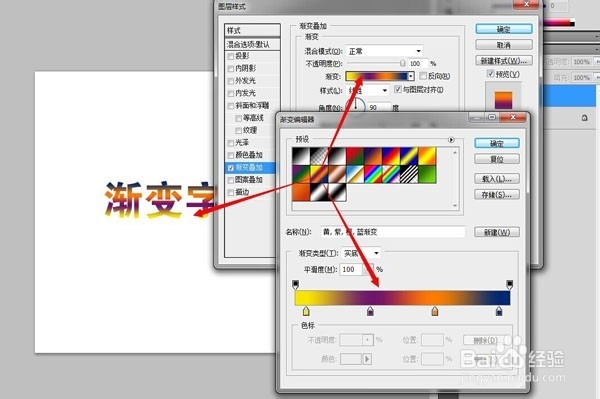Select the violet, green, orange gradient preset
600x399 pixels.
[300, 174]
